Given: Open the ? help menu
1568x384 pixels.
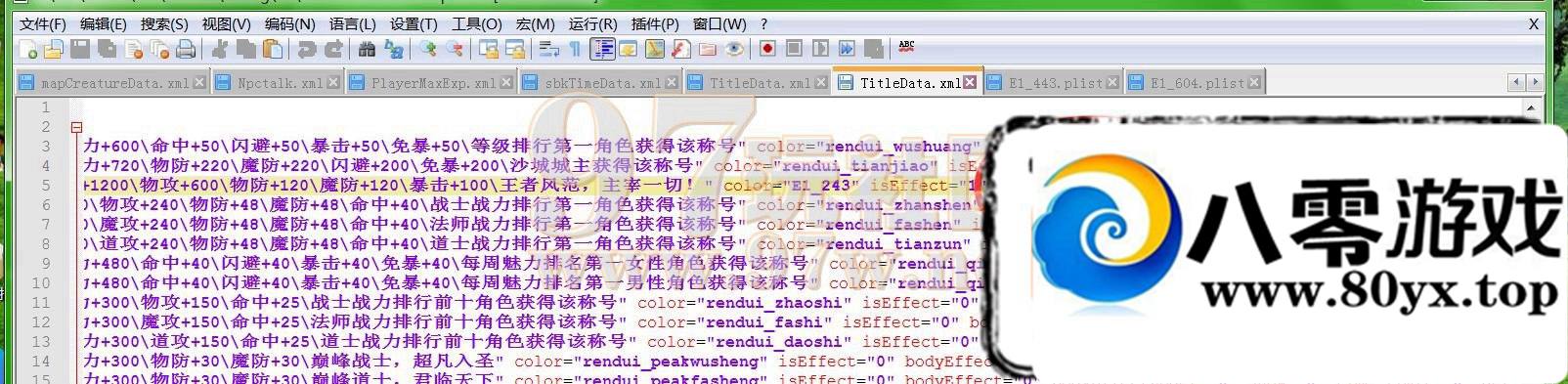Looking at the screenshot, I should click(x=763, y=23).
